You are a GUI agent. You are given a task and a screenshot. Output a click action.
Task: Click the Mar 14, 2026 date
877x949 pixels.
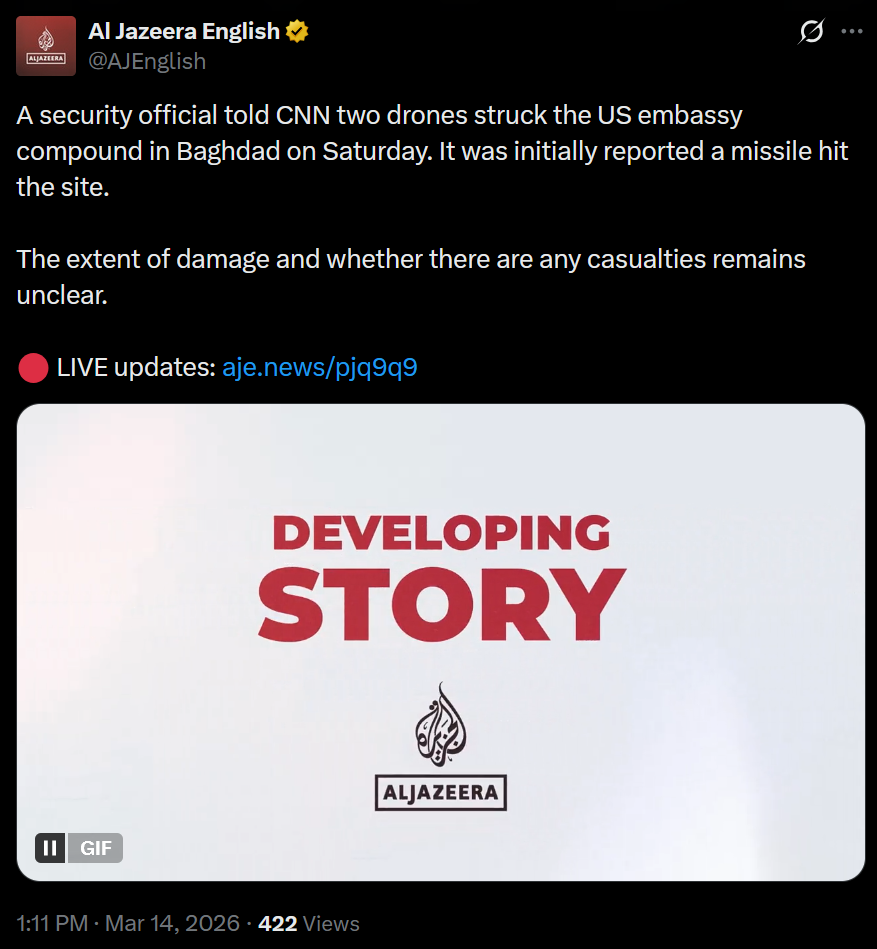click(x=172, y=924)
